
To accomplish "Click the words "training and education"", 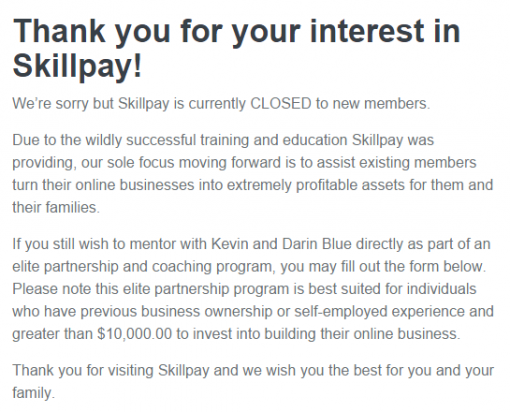I will pyautogui.click(x=274, y=140).
